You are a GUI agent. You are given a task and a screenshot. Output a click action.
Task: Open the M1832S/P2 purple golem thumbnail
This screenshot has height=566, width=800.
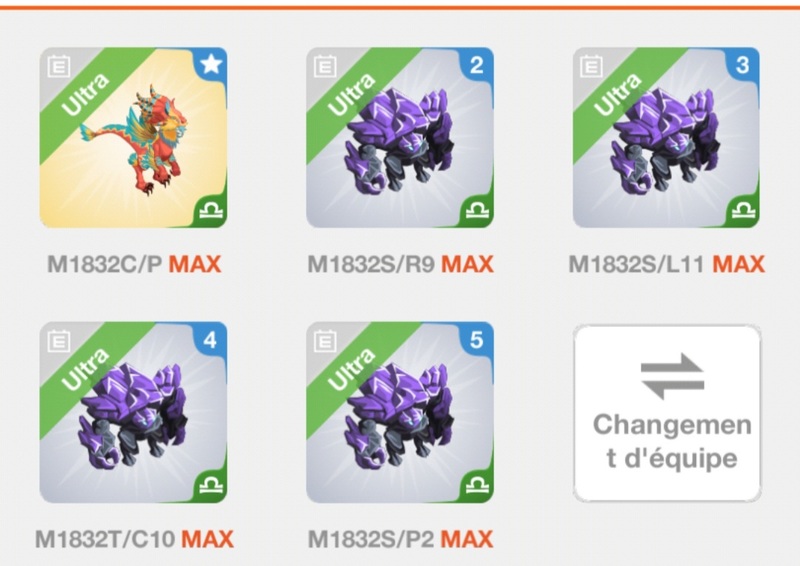pos(400,412)
